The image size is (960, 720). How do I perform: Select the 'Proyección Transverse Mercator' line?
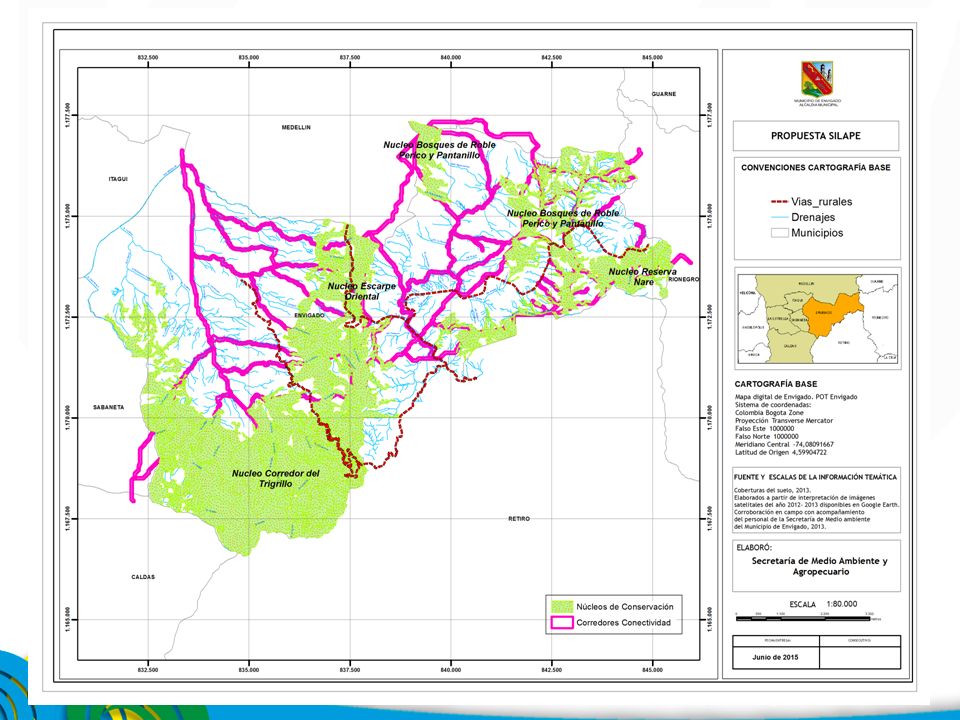[x=784, y=421]
